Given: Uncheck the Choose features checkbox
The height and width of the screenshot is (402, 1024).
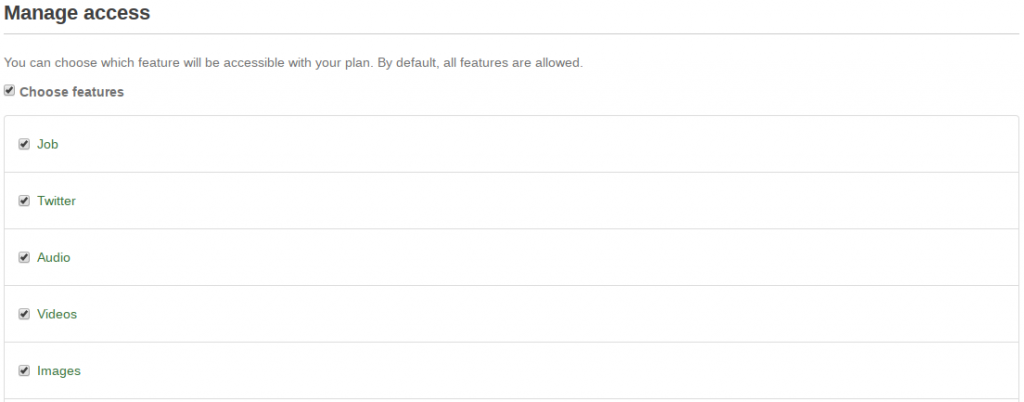Looking at the screenshot, I should tap(10, 91).
